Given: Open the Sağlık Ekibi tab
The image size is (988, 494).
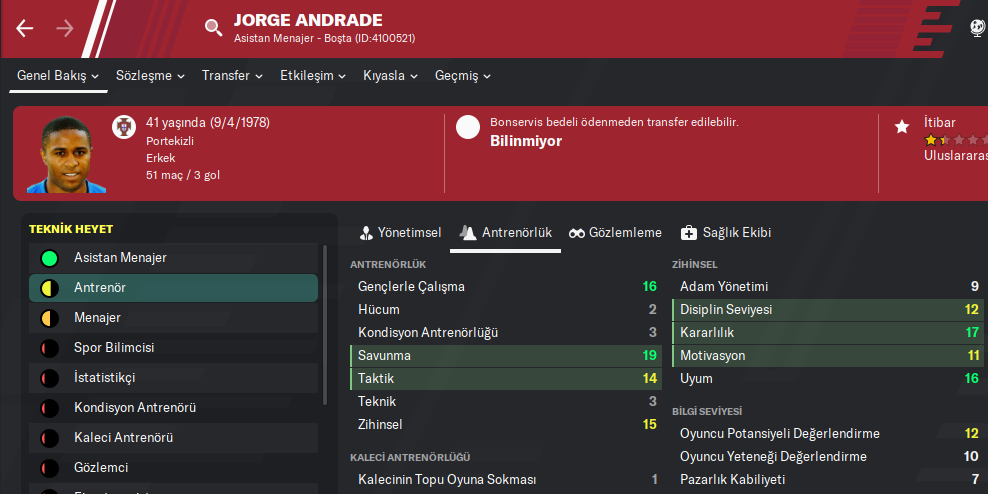Looking at the screenshot, I should (x=726, y=233).
